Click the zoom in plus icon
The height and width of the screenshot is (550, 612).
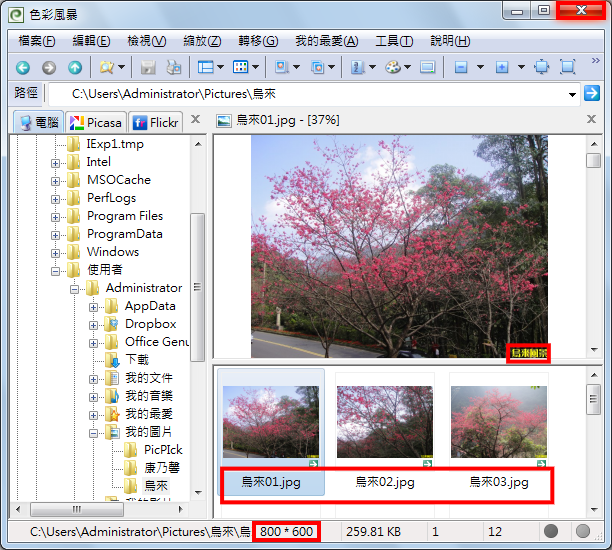[502, 67]
